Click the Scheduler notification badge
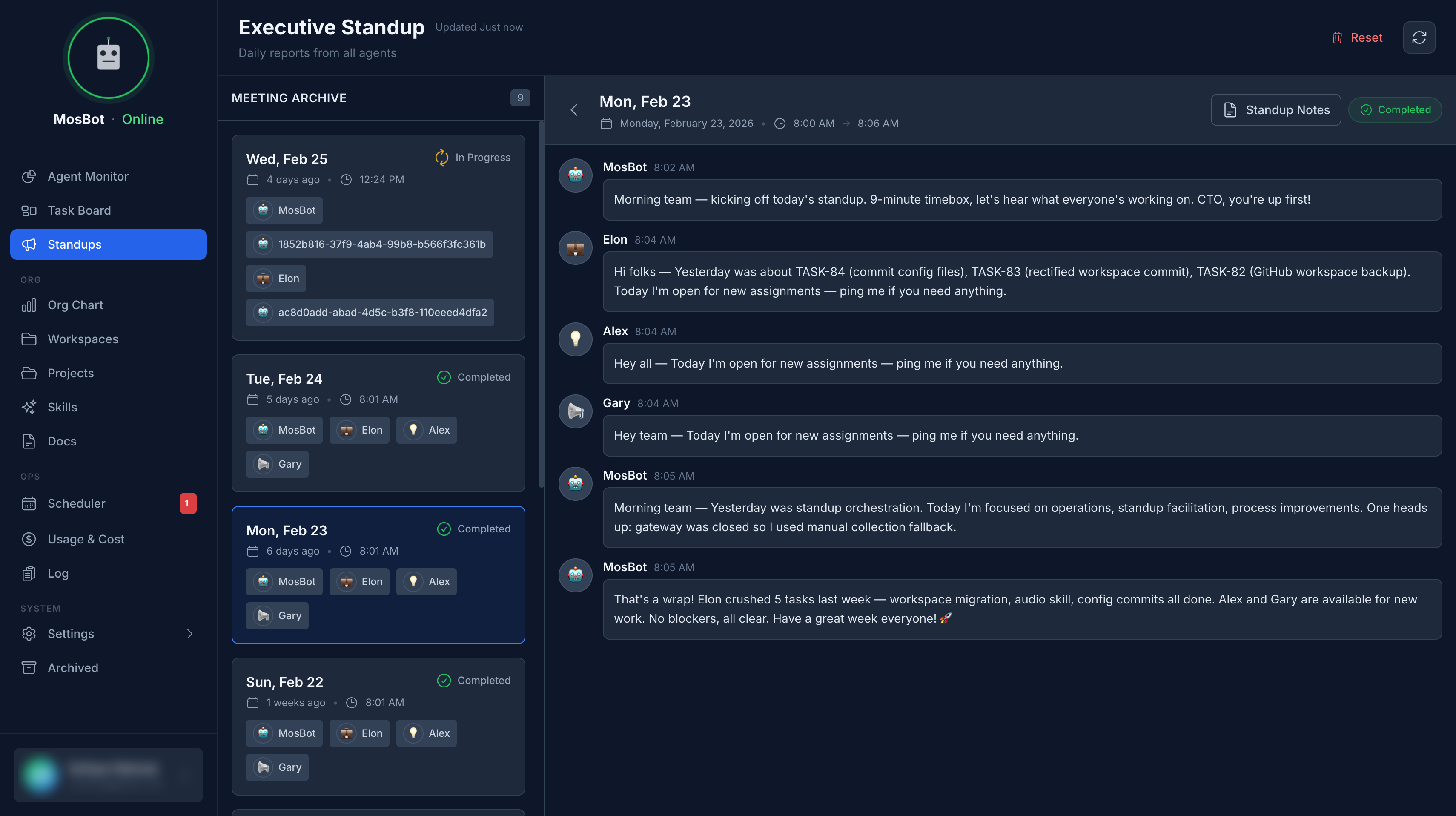The height and width of the screenshot is (816, 1456). tap(188, 503)
